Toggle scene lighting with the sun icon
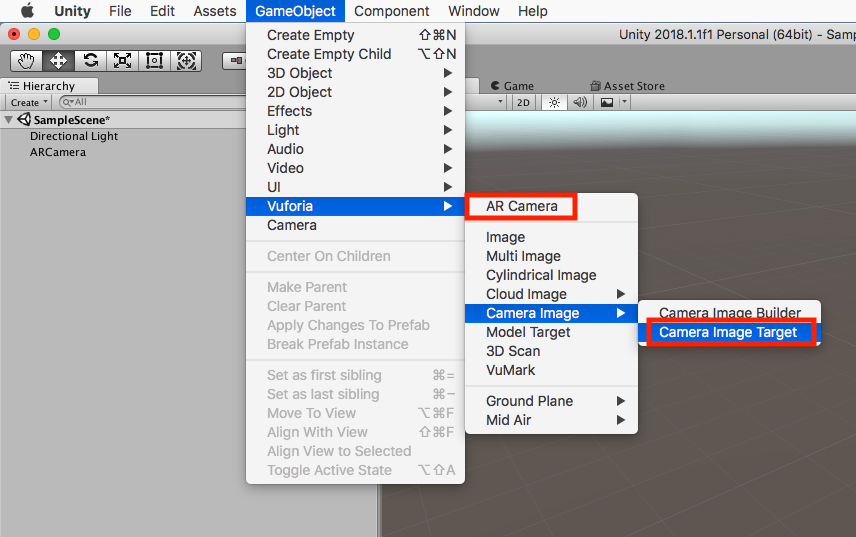The height and width of the screenshot is (537, 856). point(553,102)
